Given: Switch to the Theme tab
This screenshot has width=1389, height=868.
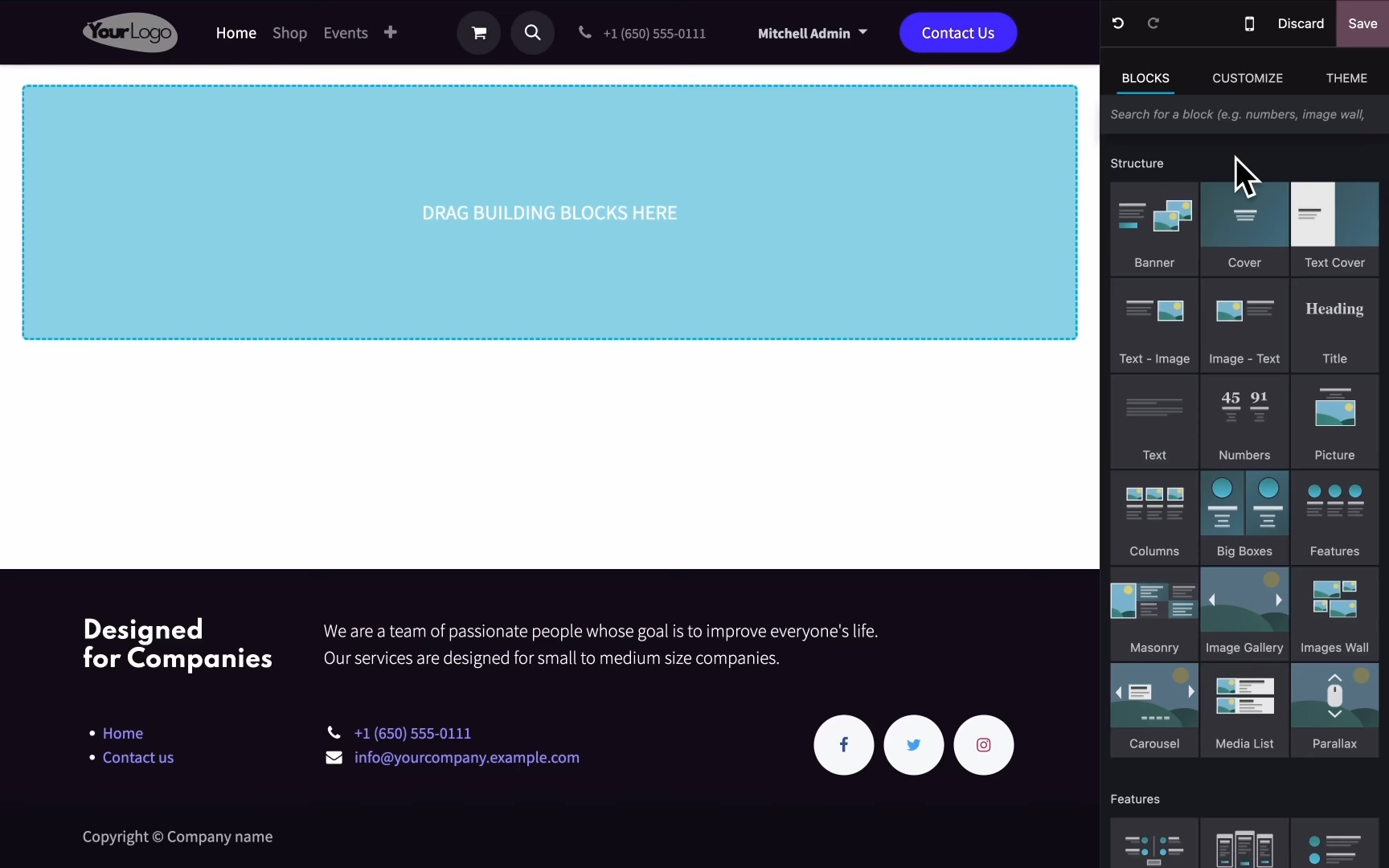Looking at the screenshot, I should pos(1346,78).
